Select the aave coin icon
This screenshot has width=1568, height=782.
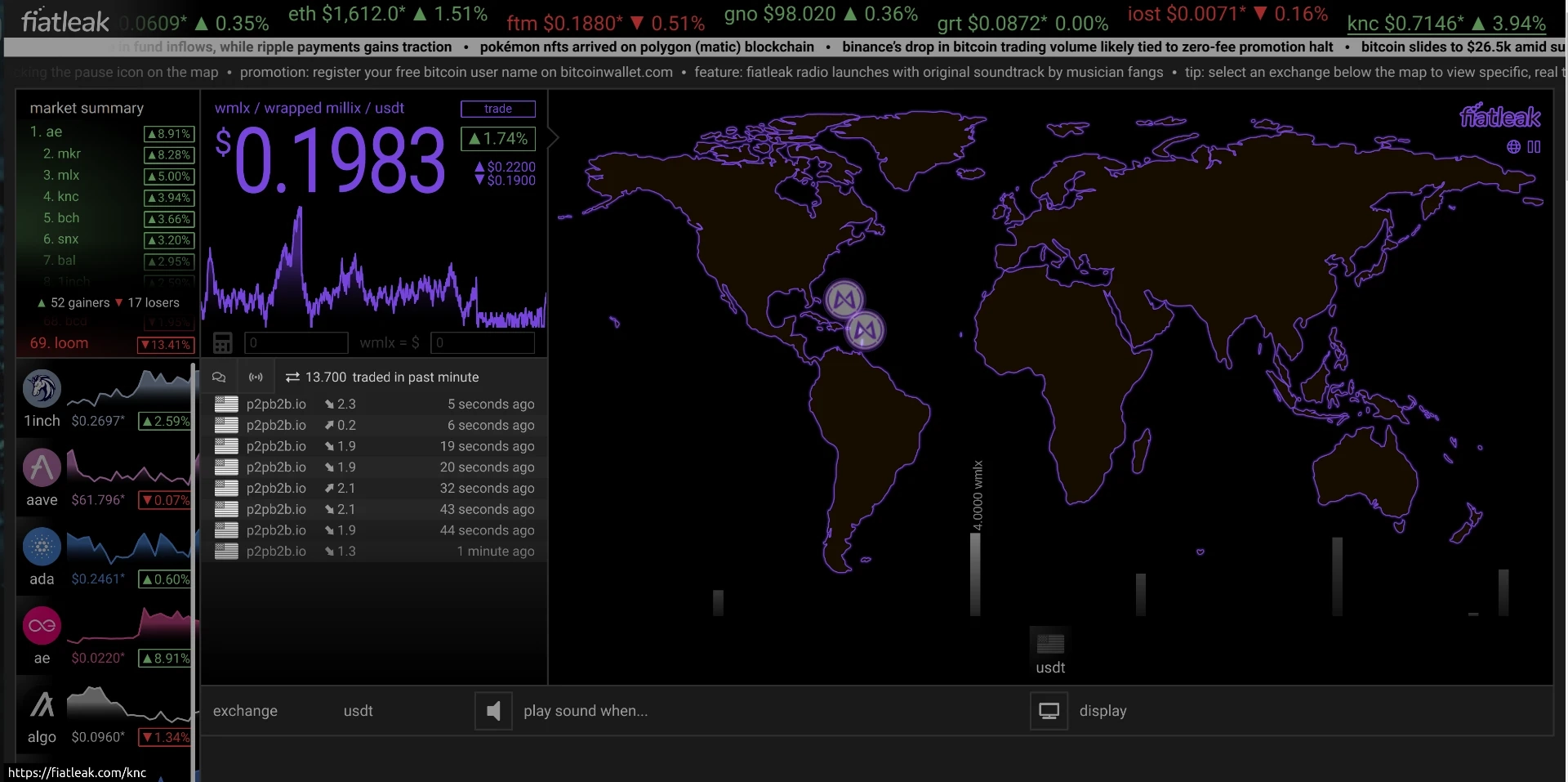(x=42, y=468)
